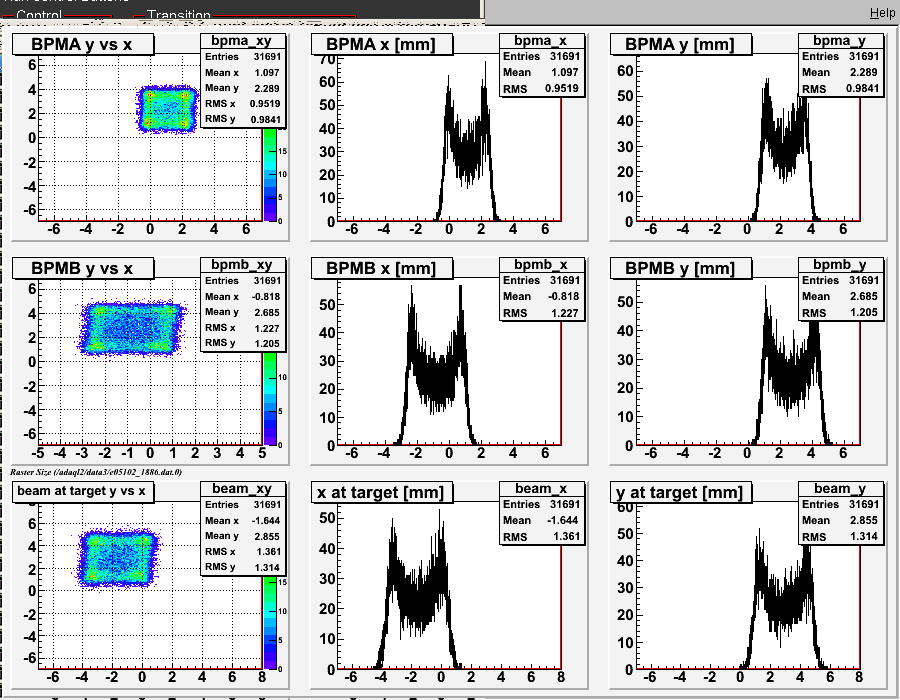Click the BPMB x [mm] plot title

click(382, 269)
